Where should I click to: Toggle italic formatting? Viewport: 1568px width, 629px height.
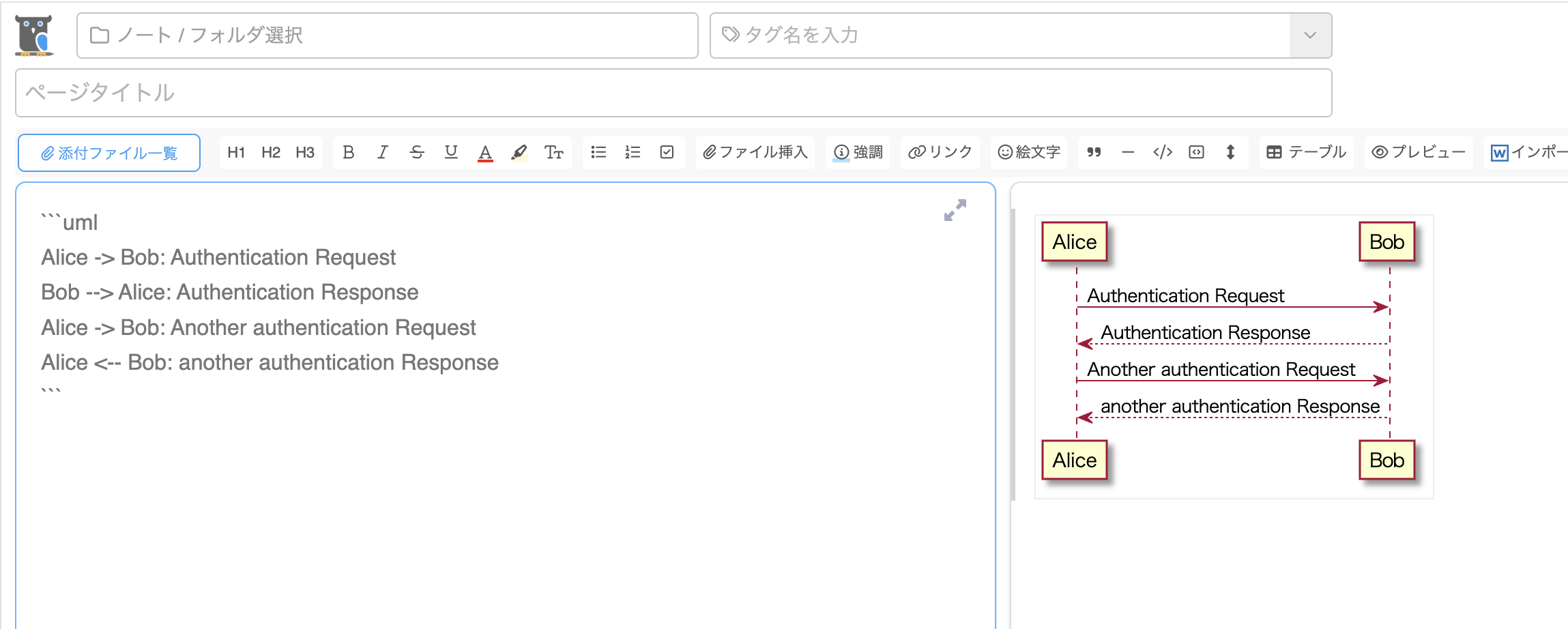[383, 152]
